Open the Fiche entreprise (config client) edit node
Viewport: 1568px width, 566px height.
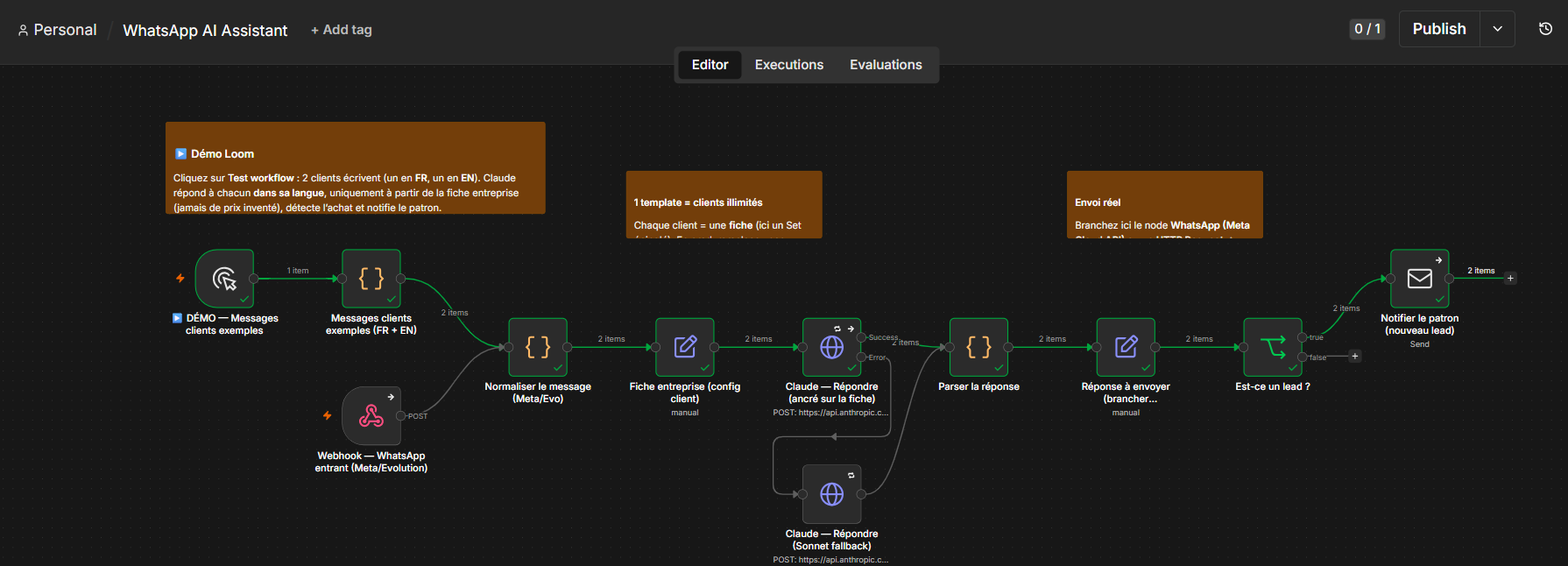[x=685, y=347]
